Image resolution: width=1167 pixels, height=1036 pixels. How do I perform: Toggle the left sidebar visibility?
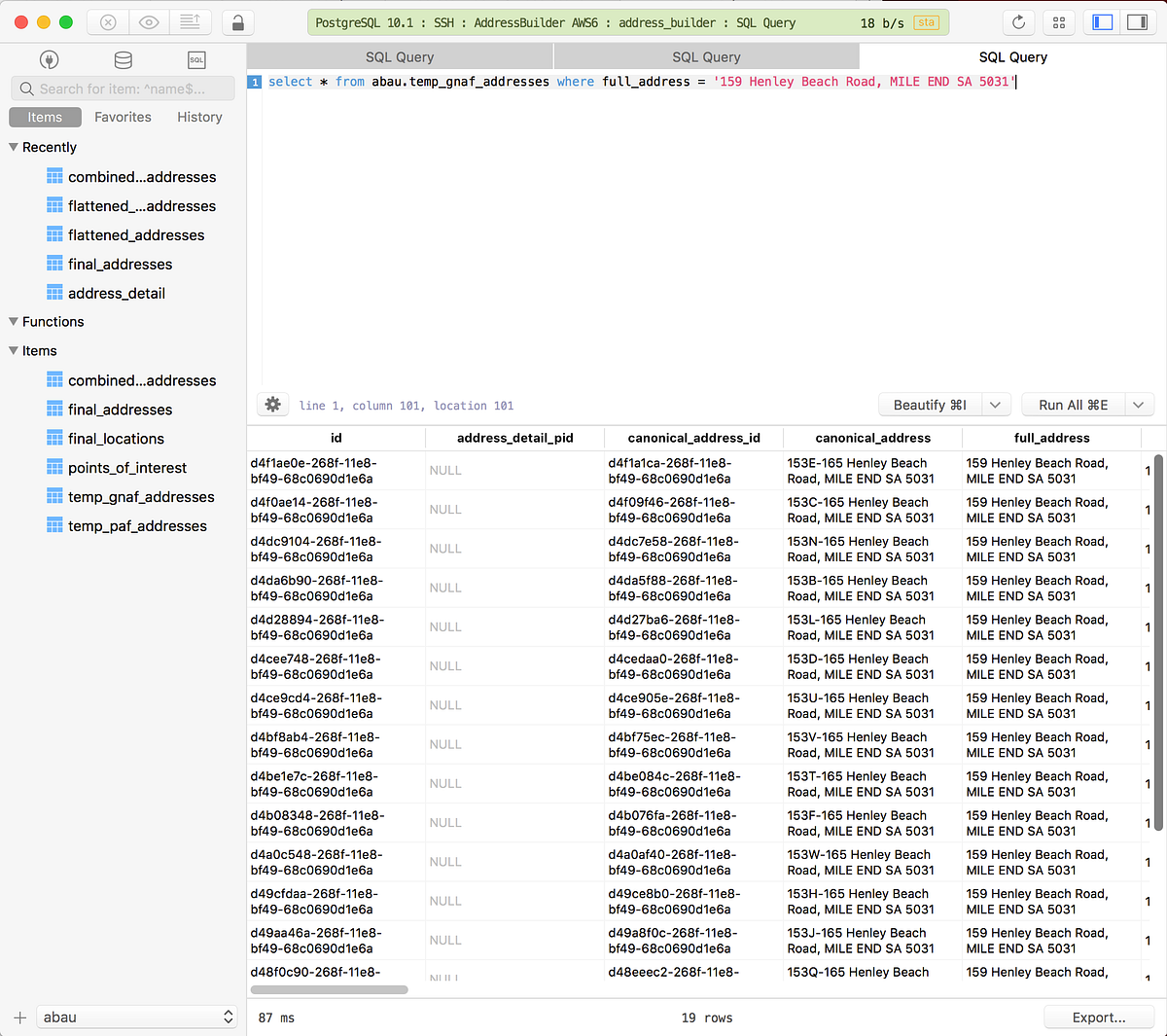1102,21
